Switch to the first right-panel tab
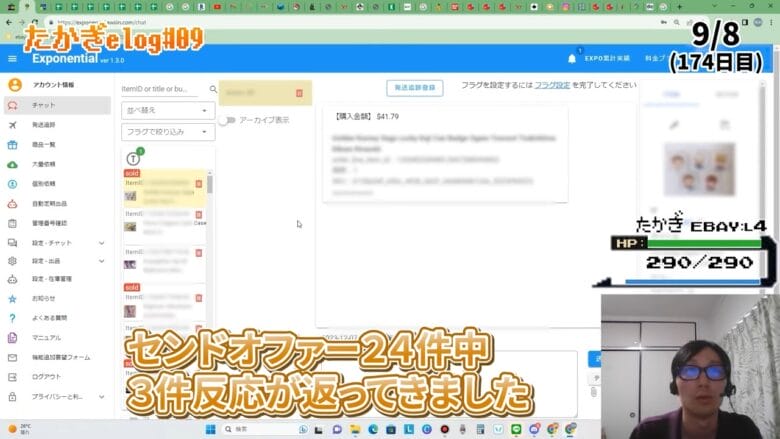780x439 pixels. tap(672, 94)
